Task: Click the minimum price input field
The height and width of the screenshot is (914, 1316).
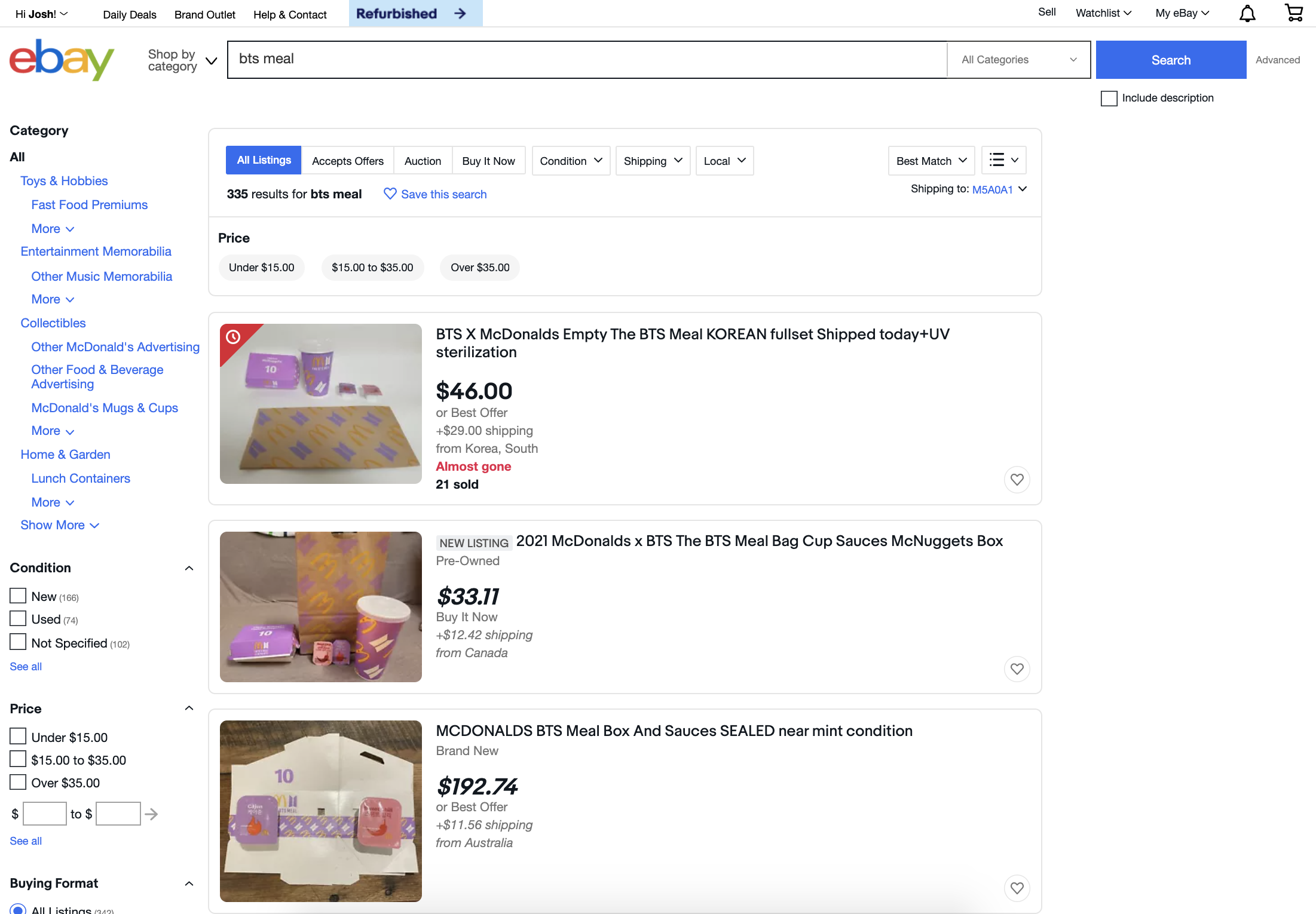Action: pos(45,814)
